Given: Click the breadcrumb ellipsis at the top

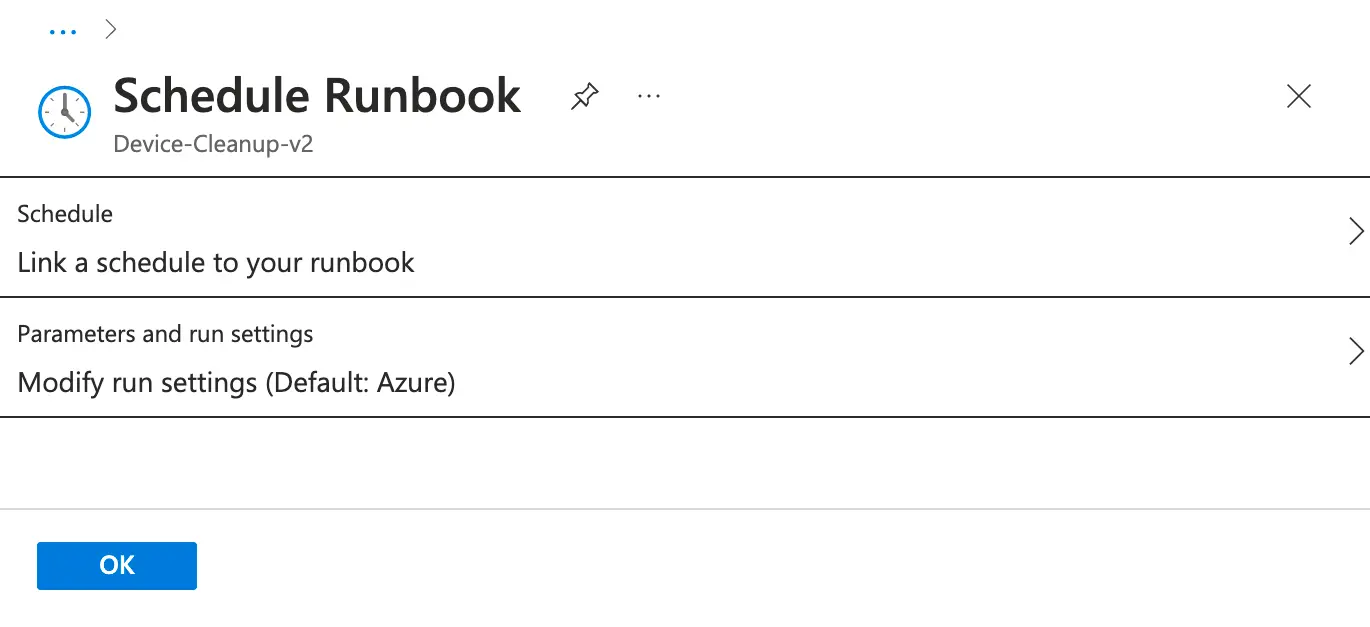Looking at the screenshot, I should click(62, 31).
